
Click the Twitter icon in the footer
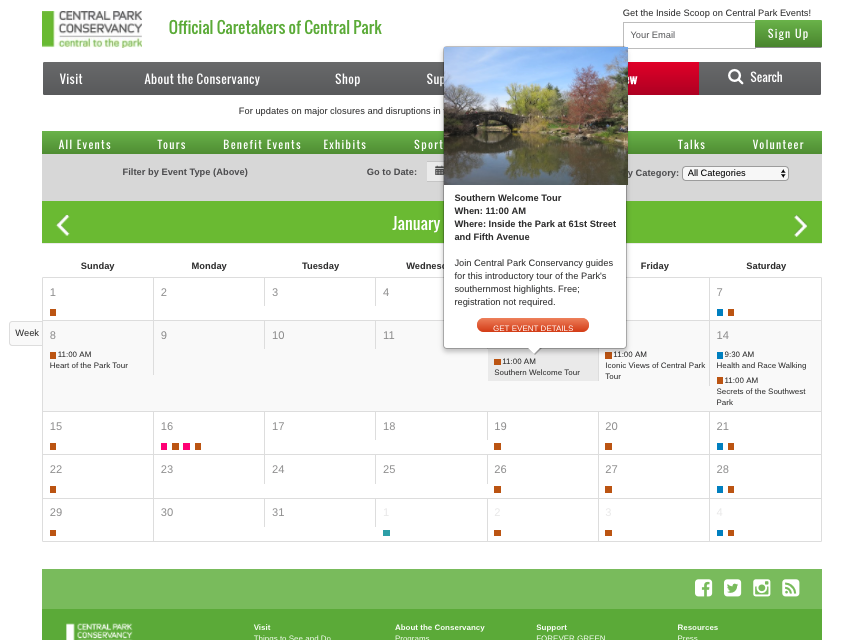click(x=732, y=588)
